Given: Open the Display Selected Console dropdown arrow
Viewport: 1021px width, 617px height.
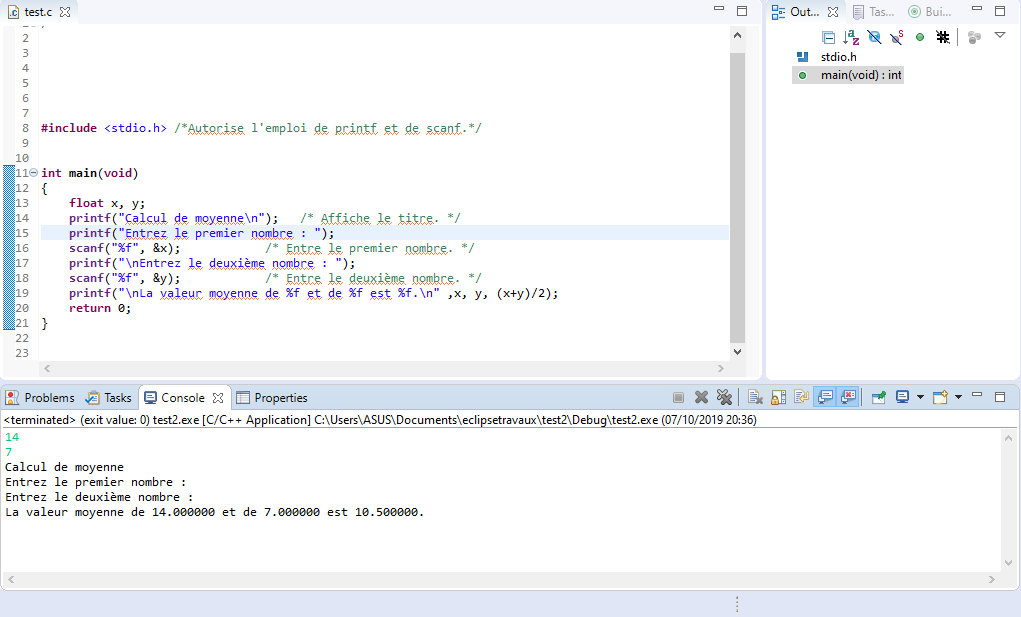Looking at the screenshot, I should [920, 397].
